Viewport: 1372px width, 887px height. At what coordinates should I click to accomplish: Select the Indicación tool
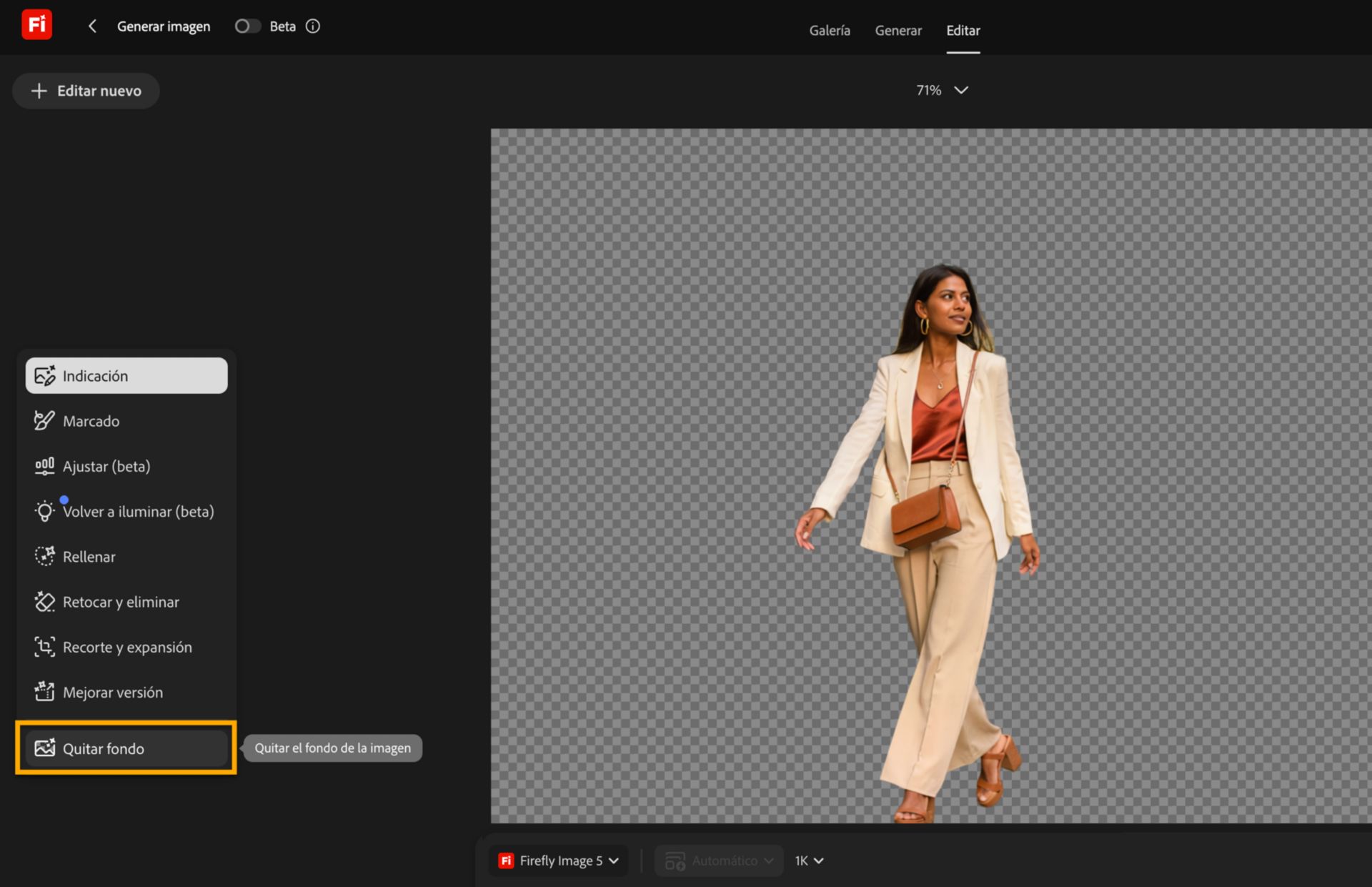pyautogui.click(x=126, y=376)
